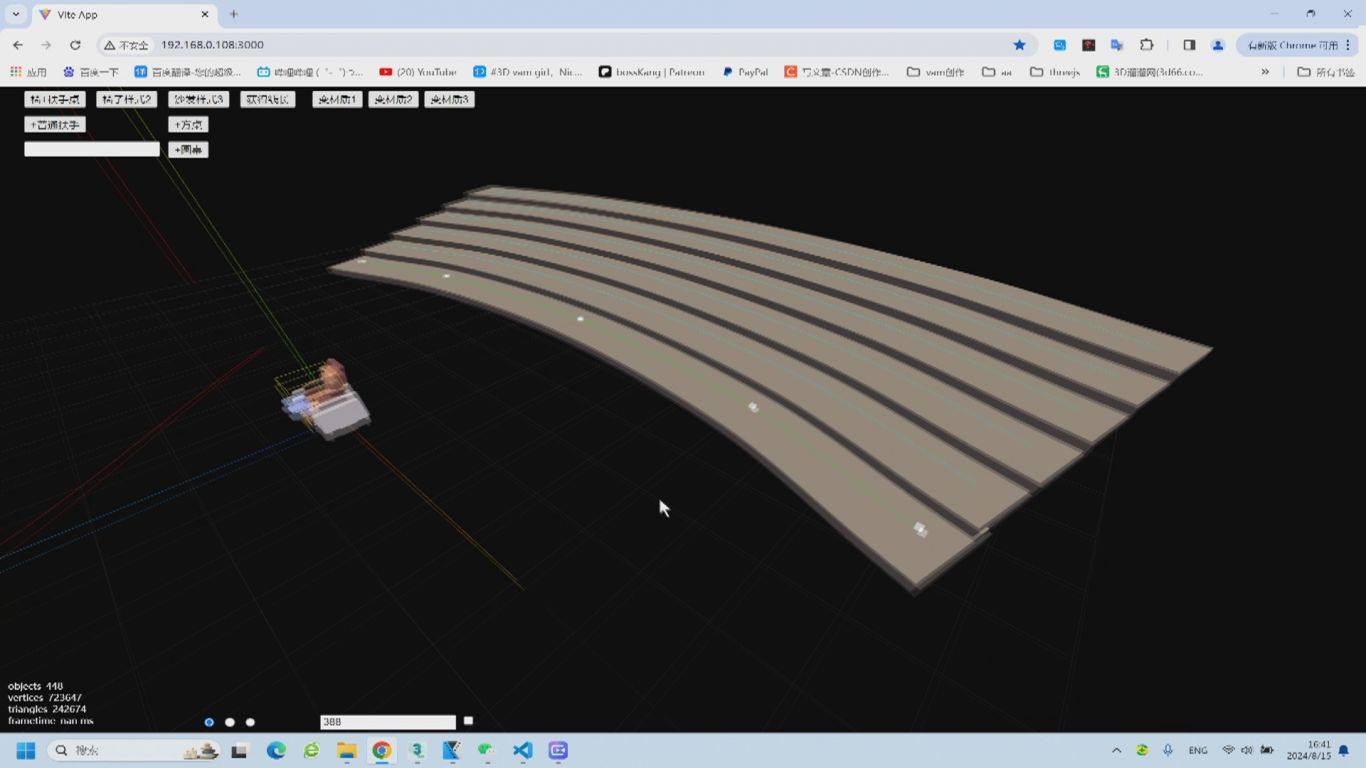The height and width of the screenshot is (768, 1366).
Task: Open the #3D vam girl bookmark
Action: pos(528,72)
